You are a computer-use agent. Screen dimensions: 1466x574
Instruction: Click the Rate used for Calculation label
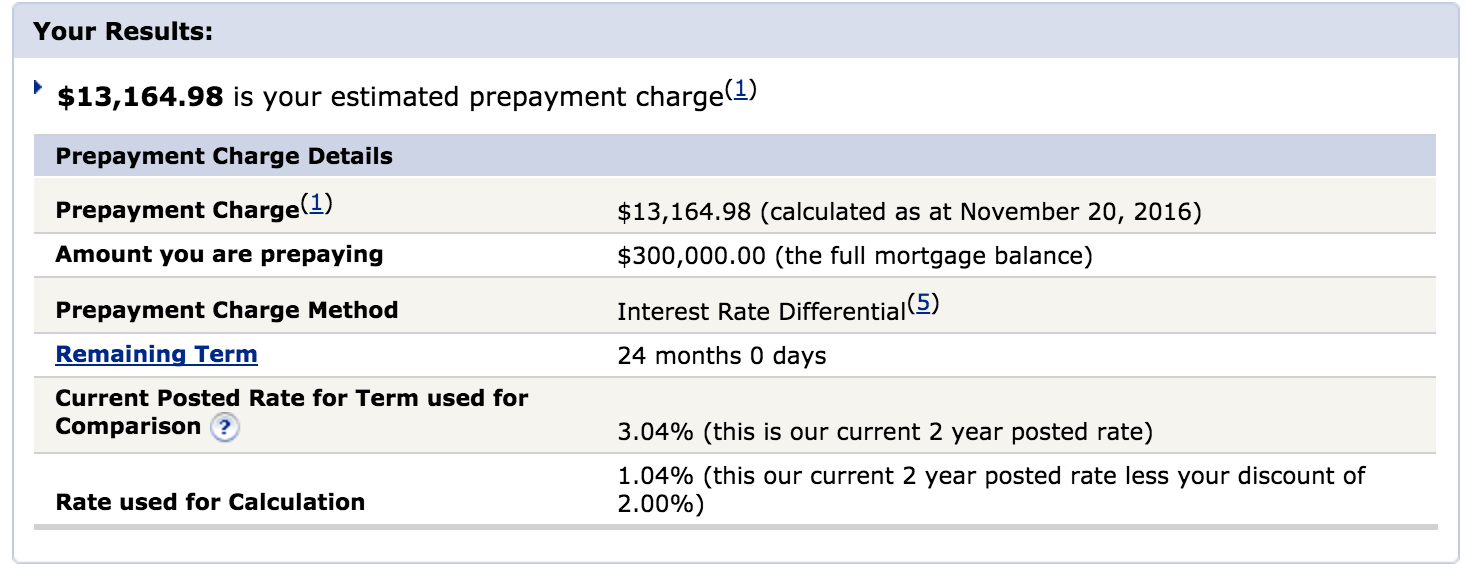(x=210, y=502)
